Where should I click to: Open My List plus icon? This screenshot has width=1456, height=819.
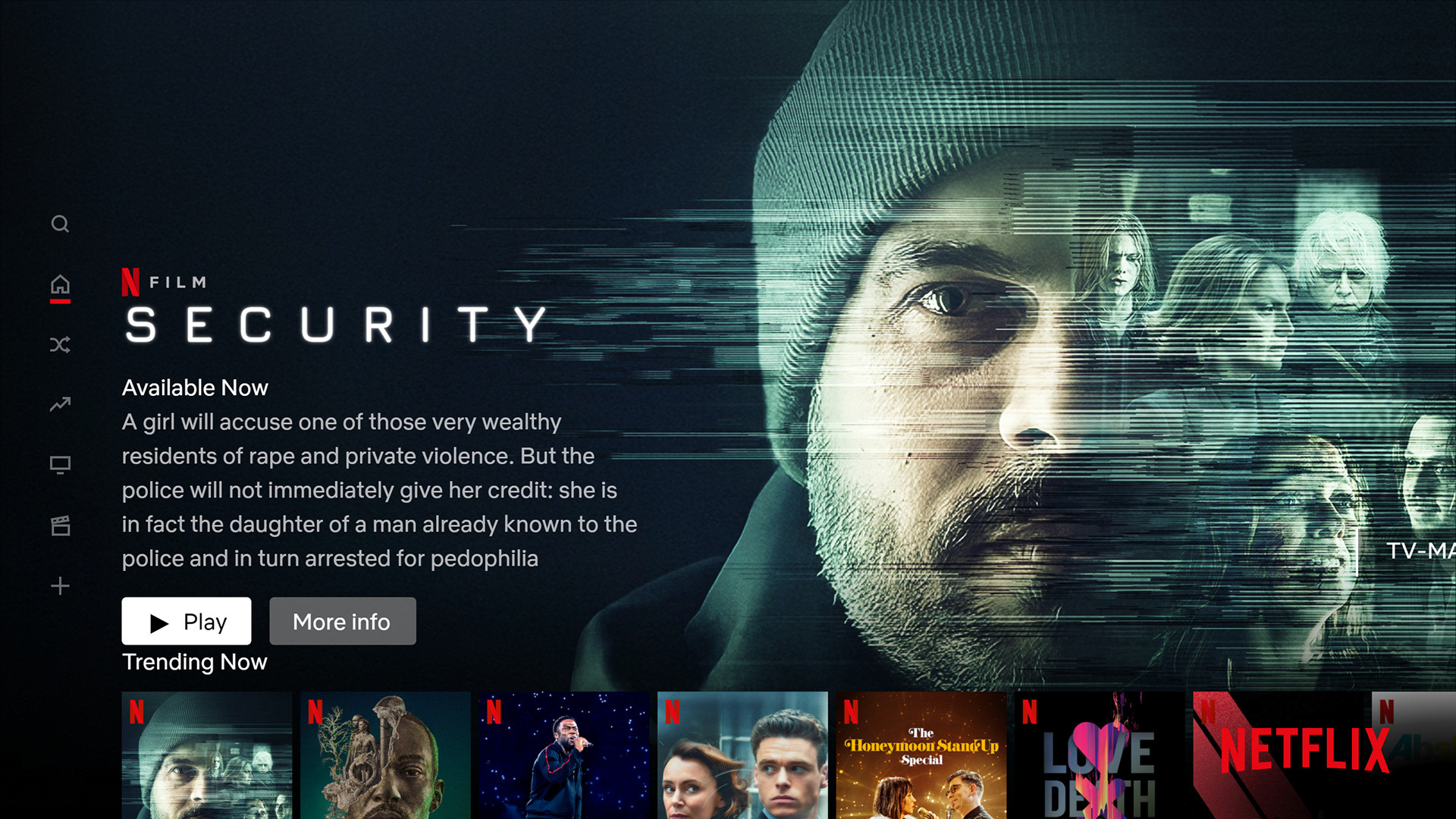click(x=60, y=585)
